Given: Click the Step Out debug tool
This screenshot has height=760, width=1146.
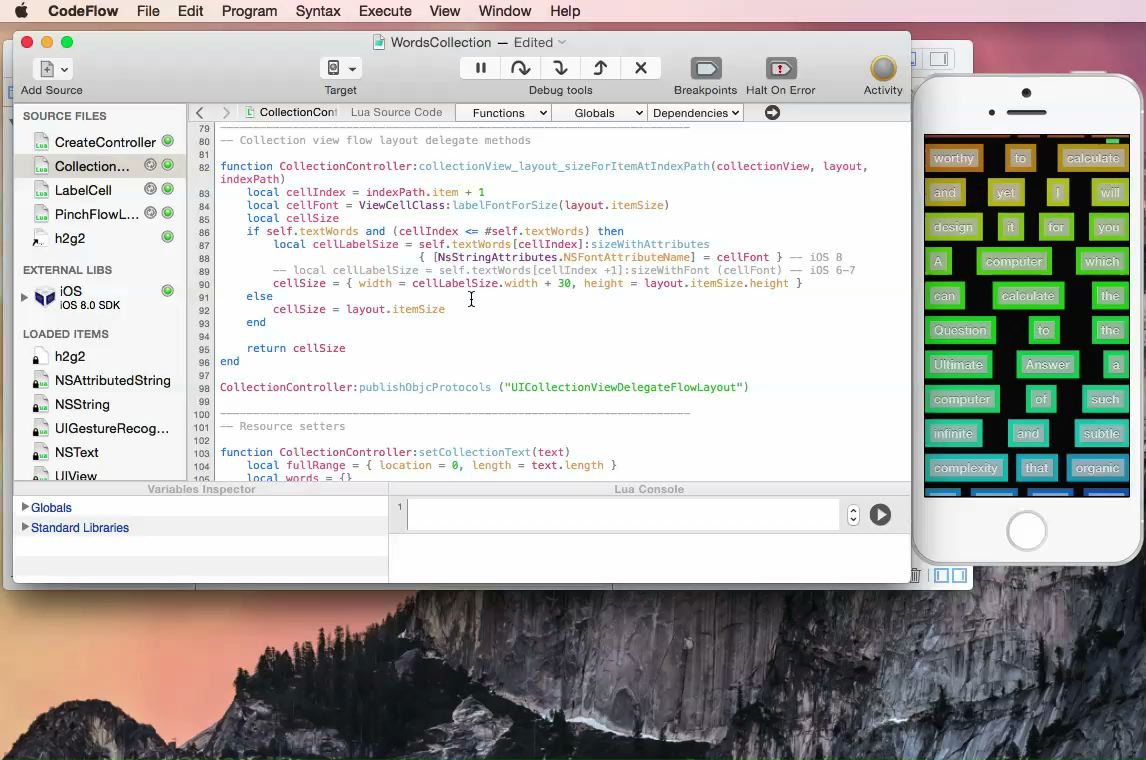Looking at the screenshot, I should tap(601, 68).
